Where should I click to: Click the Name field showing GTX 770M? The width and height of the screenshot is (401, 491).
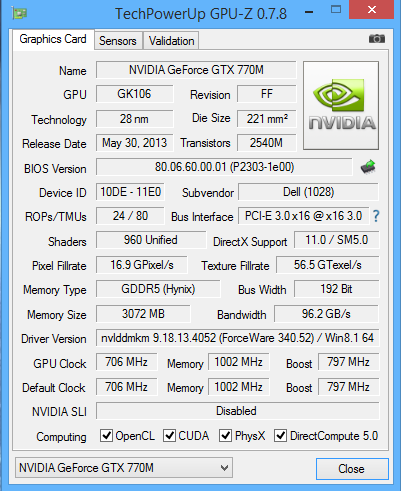click(196, 70)
